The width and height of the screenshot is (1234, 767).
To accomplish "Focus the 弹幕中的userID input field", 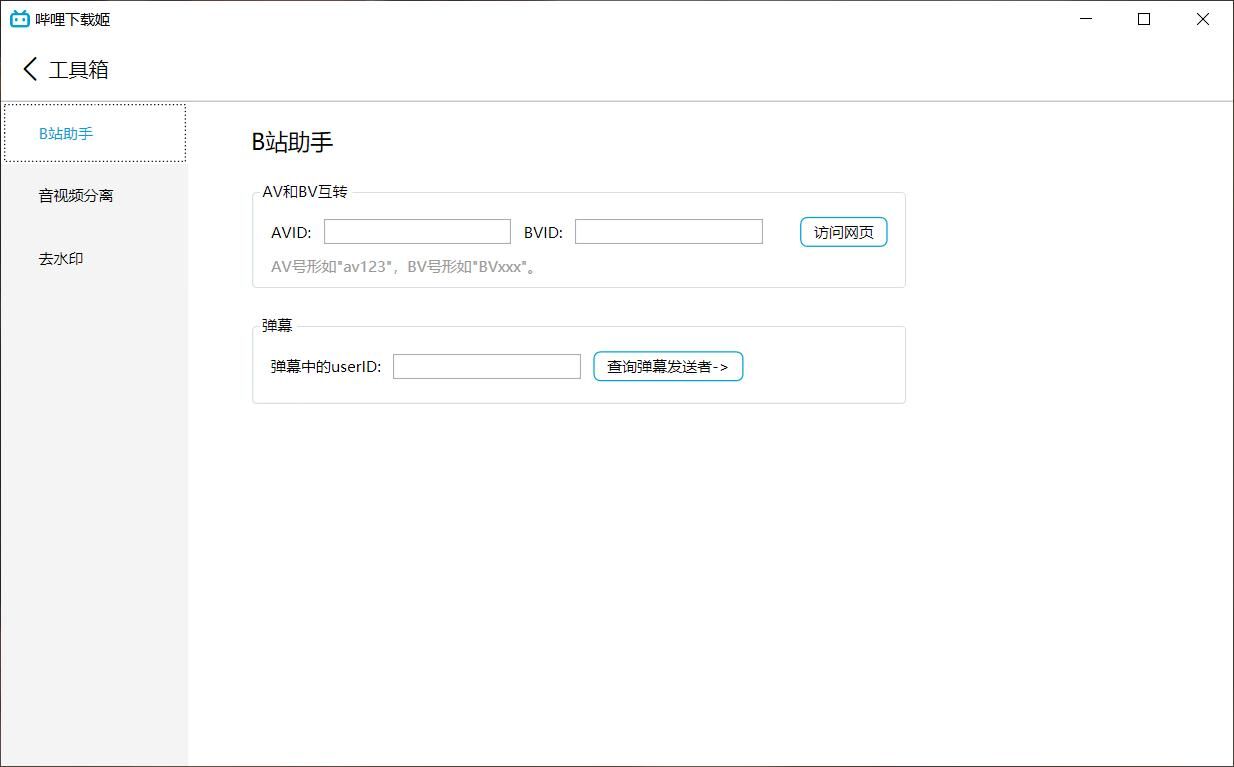I will point(486,367).
